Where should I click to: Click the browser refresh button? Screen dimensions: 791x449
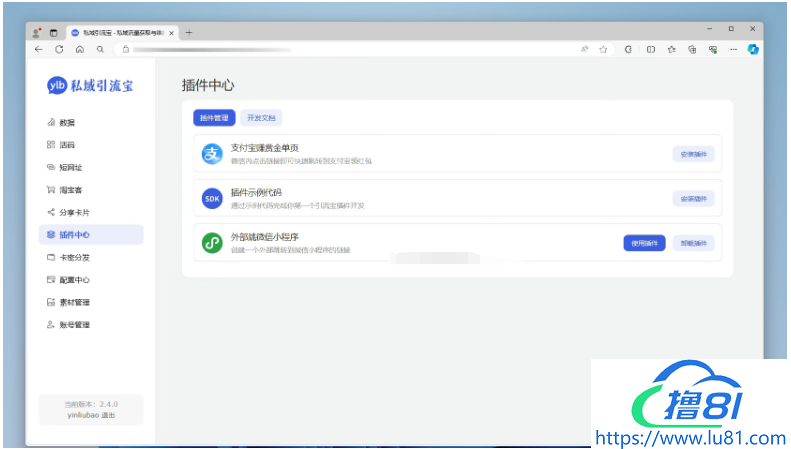click(x=59, y=48)
